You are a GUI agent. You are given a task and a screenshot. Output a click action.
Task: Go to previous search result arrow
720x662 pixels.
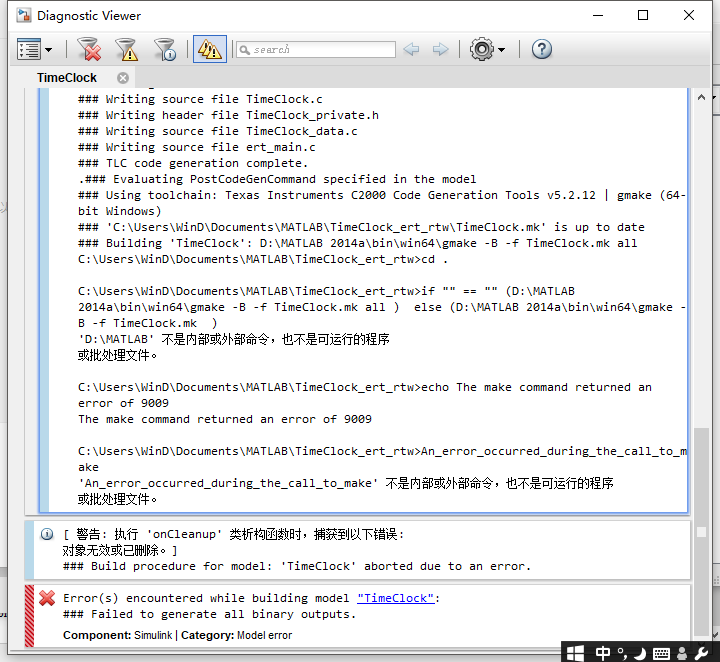point(411,49)
